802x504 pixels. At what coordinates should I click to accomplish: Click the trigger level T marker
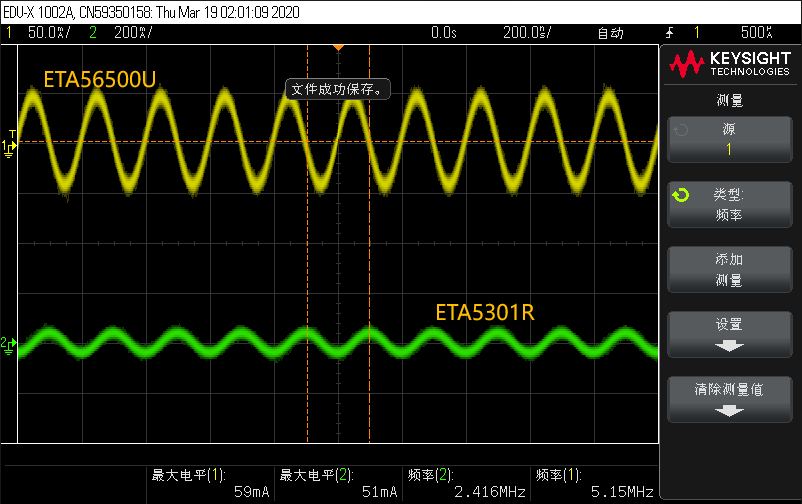[x=11, y=134]
